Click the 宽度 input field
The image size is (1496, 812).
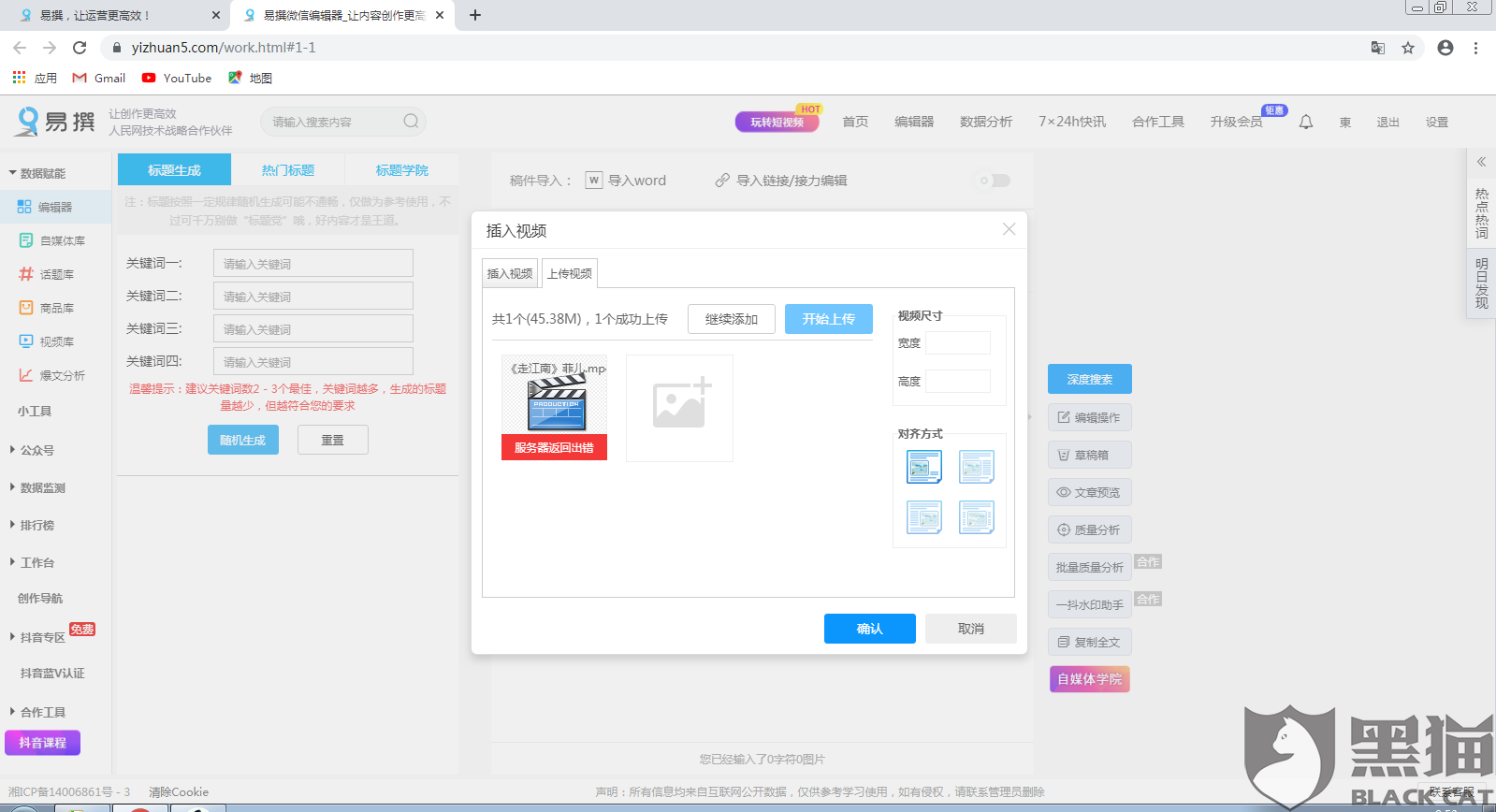coord(958,342)
